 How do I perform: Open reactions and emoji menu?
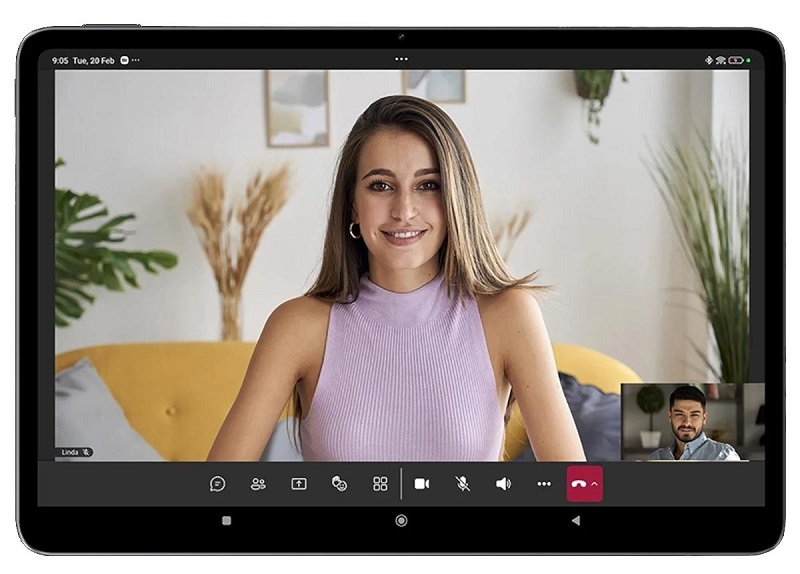(339, 484)
